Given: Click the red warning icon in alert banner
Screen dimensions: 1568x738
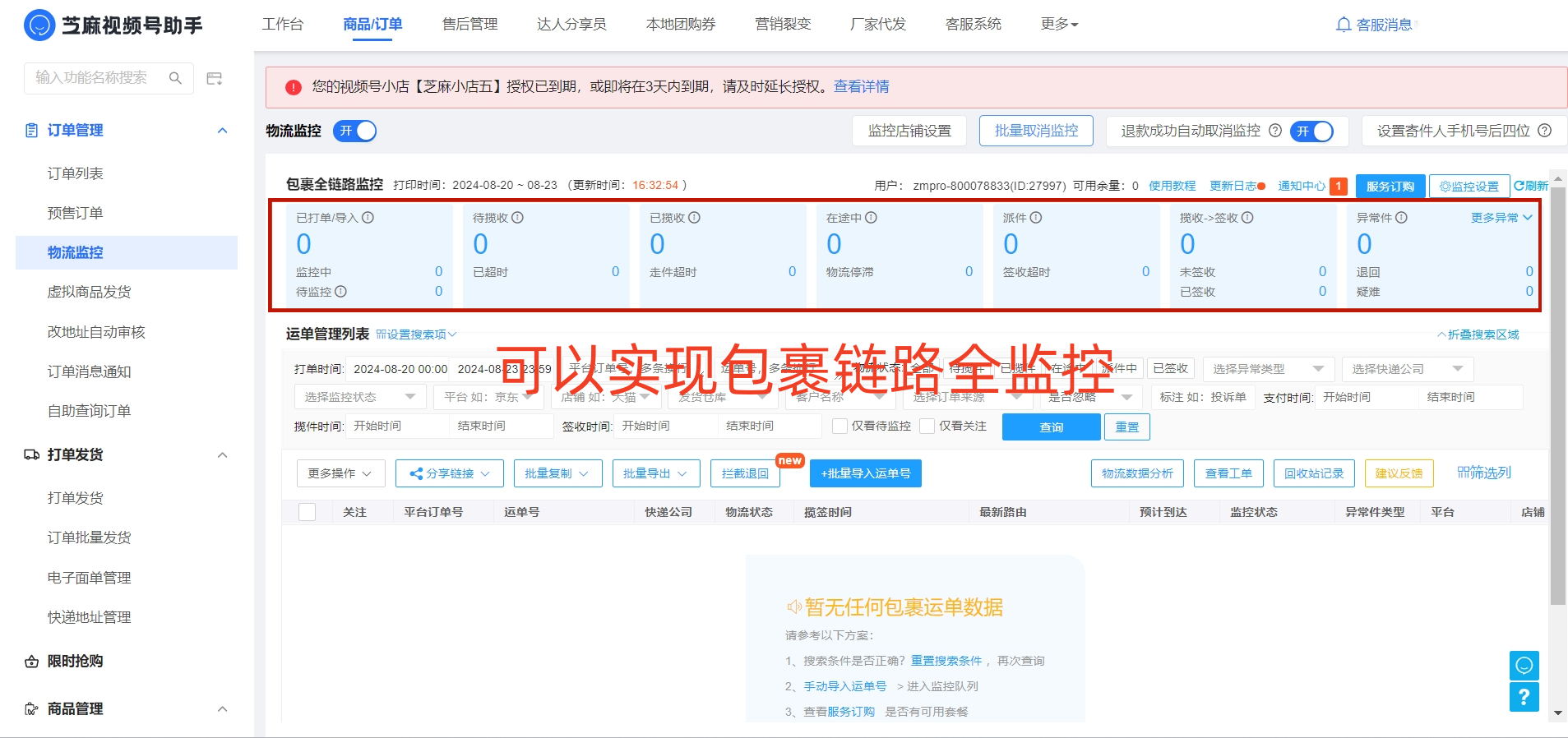Looking at the screenshot, I should click(293, 87).
